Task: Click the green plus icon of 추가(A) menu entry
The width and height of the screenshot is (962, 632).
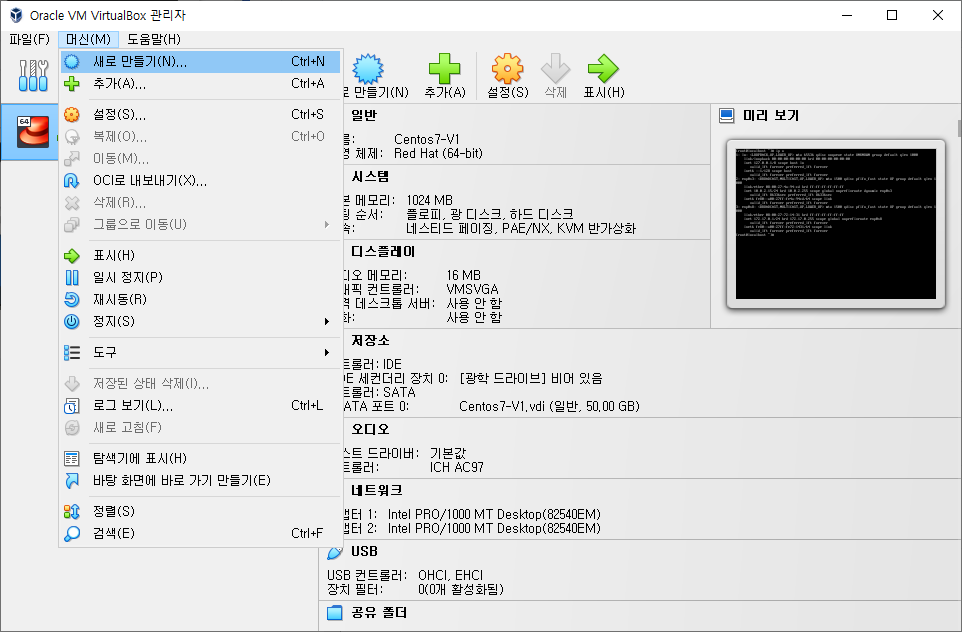Action: 72,83
